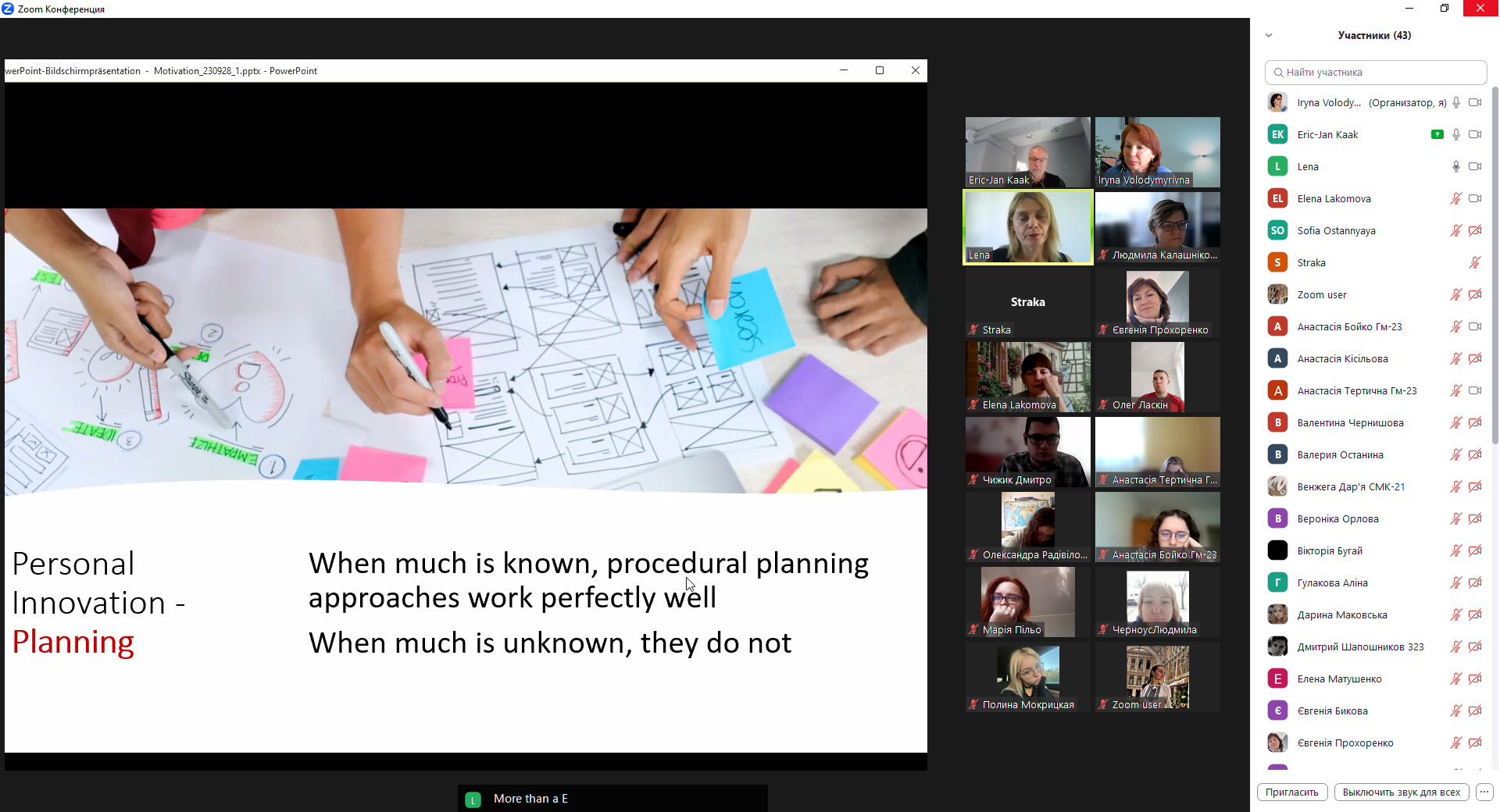Click Eric-Jan Kaak's green screen-share icon
This screenshot has width=1500, height=812.
click(1437, 134)
